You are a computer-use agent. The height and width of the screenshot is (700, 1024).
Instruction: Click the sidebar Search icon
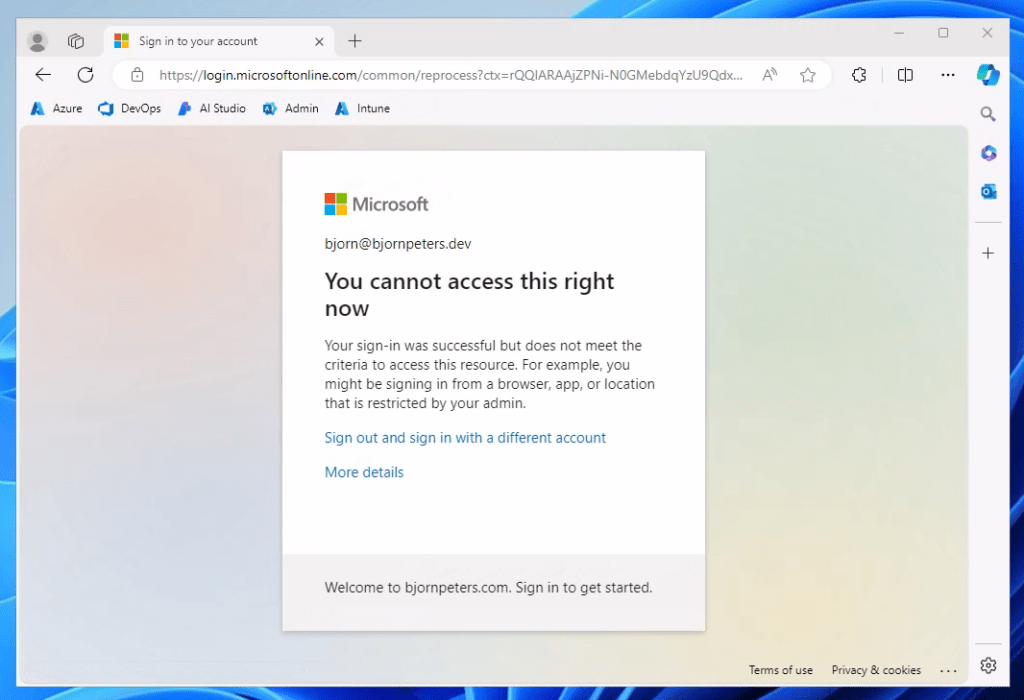tap(988, 114)
